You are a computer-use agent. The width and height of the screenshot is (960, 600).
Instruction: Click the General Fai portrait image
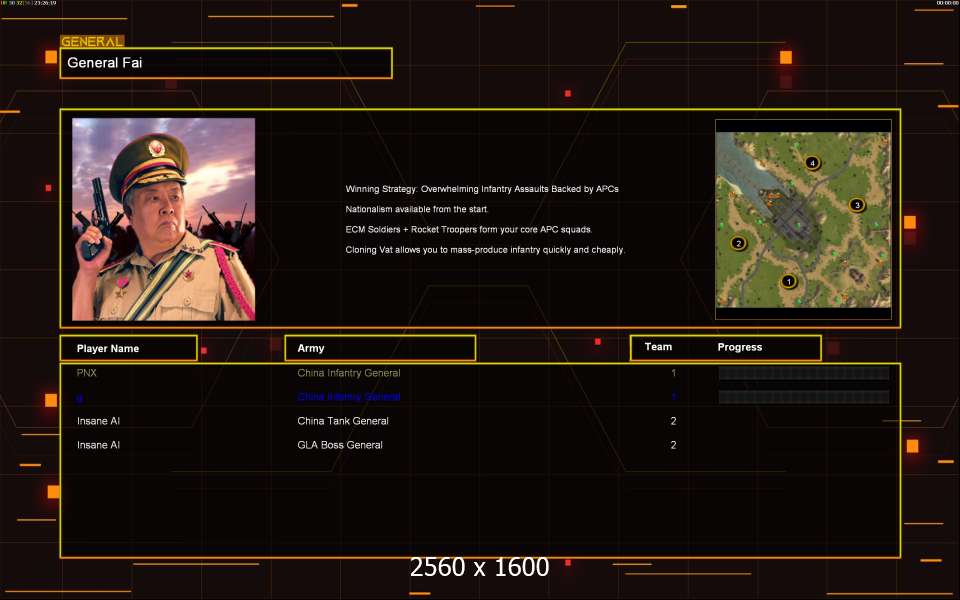pos(163,219)
